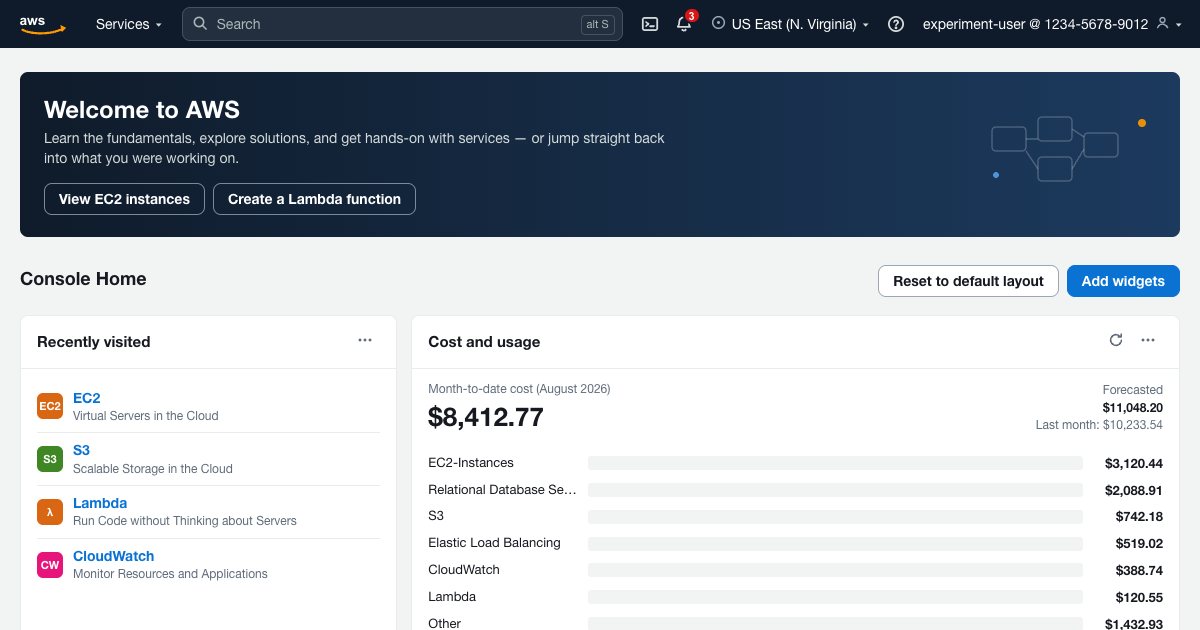Focus the Search input field
1200x630 pixels.
[x=402, y=24]
